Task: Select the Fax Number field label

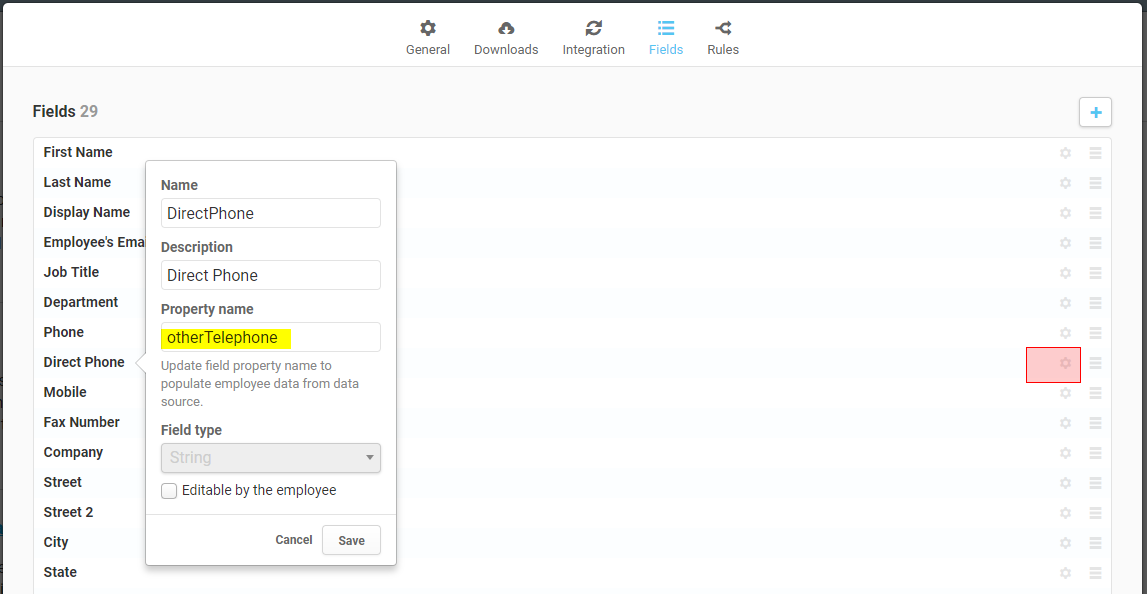Action: pyautogui.click(x=81, y=422)
